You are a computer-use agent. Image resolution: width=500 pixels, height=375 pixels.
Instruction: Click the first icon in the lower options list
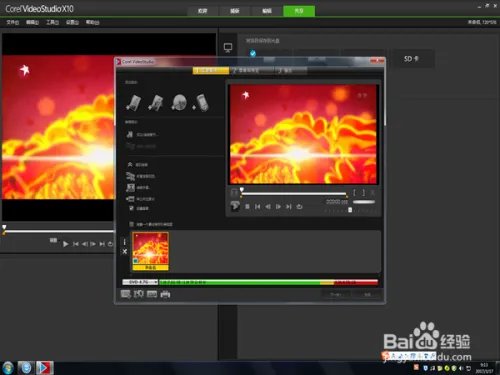(x=130, y=165)
